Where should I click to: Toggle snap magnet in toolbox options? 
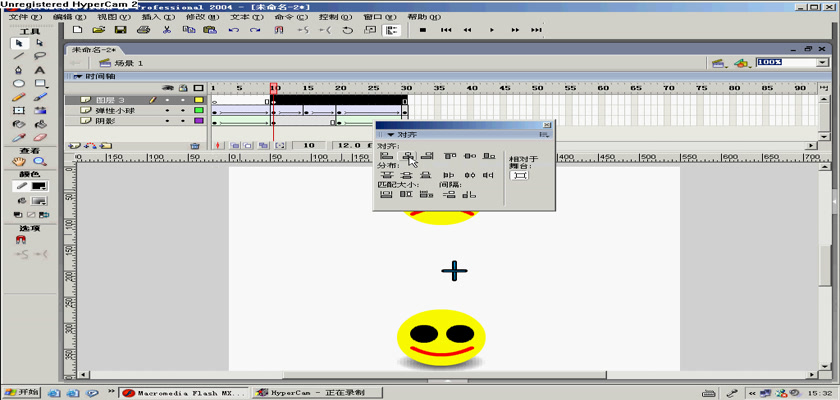click(x=20, y=240)
